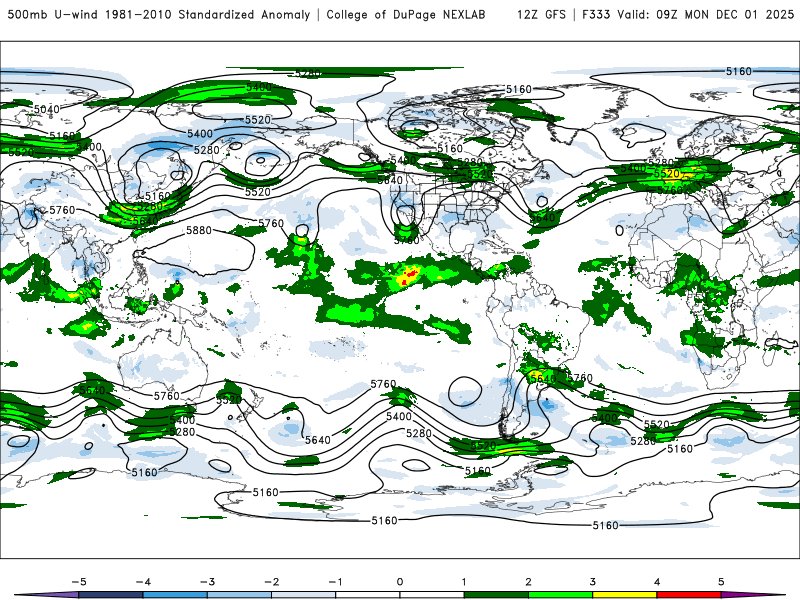800x600 pixels.
Task: Click the legend tick label '4'
Action: [657, 582]
